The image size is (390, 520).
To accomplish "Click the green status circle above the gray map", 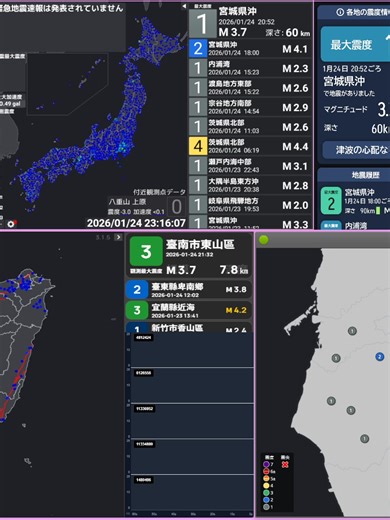I will (x=264, y=240).
